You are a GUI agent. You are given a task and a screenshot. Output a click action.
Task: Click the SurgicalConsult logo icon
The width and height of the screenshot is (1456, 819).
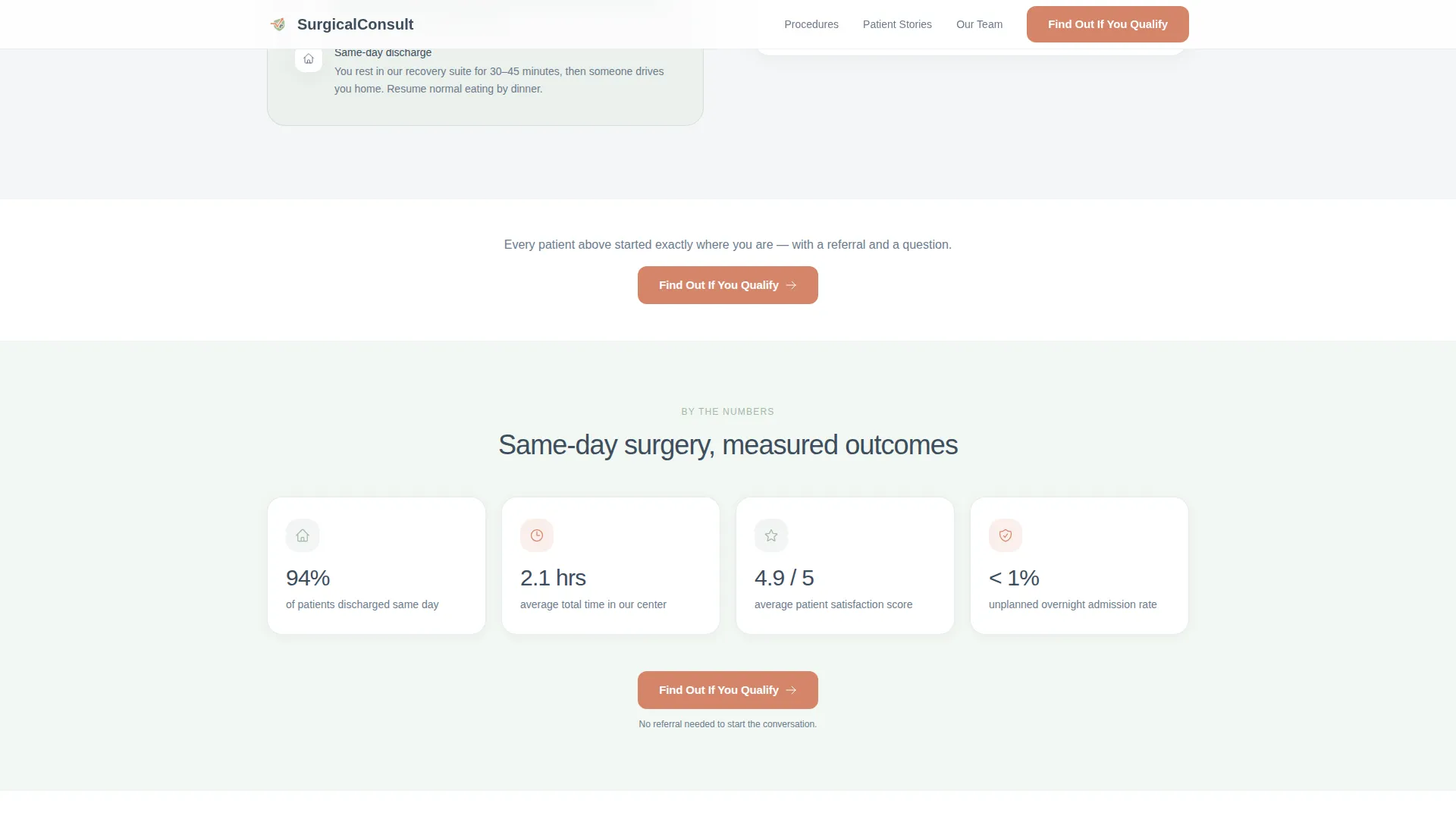(278, 24)
